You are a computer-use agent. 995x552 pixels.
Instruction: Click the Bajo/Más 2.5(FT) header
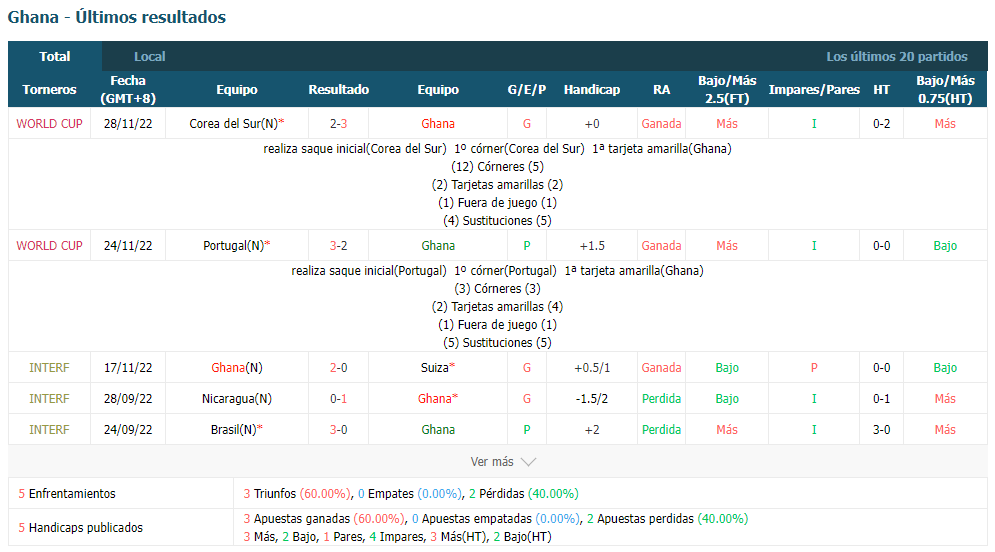click(727, 89)
